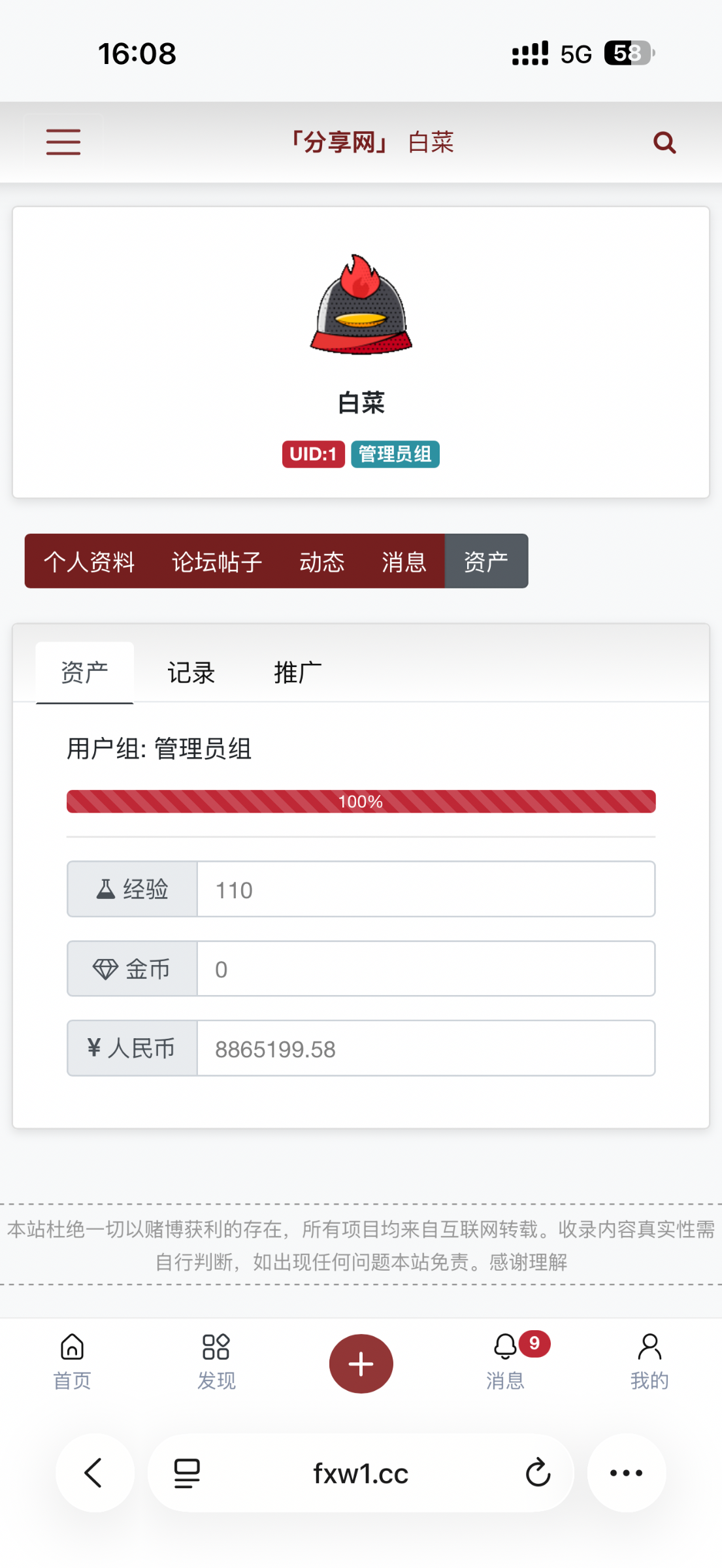Open browser three-dot more menu
Viewport: 722px width, 1568px height.
pyautogui.click(x=626, y=1473)
